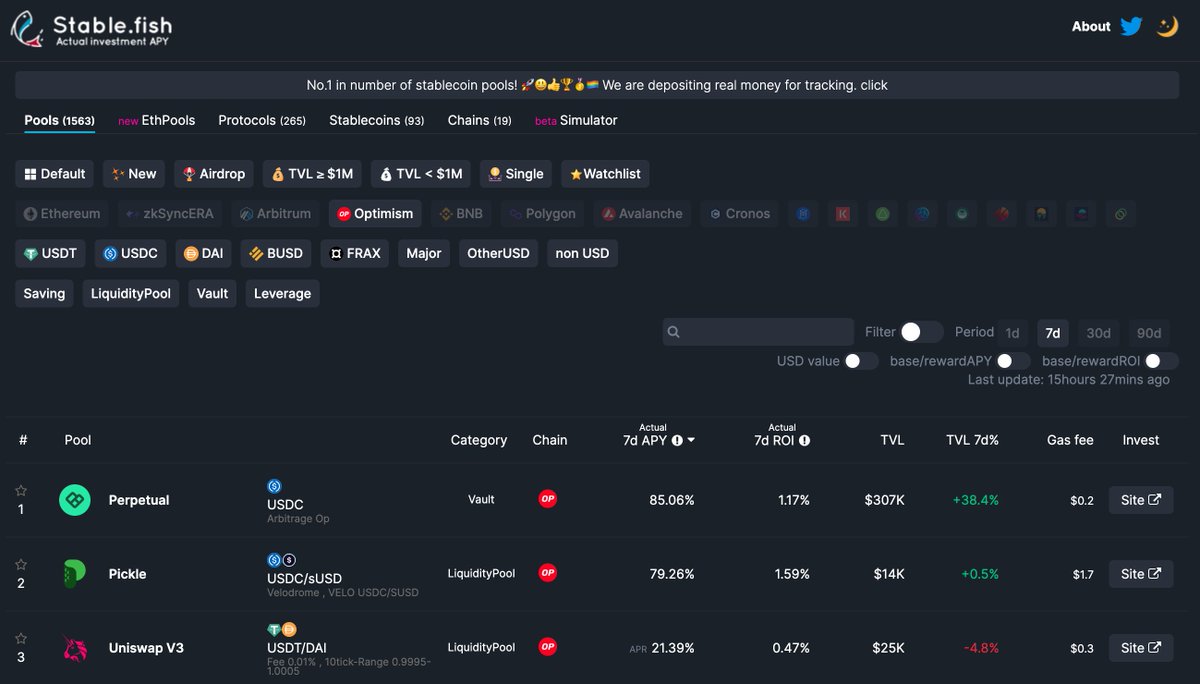
Task: Set the period to 7d
Action: (x=1053, y=333)
